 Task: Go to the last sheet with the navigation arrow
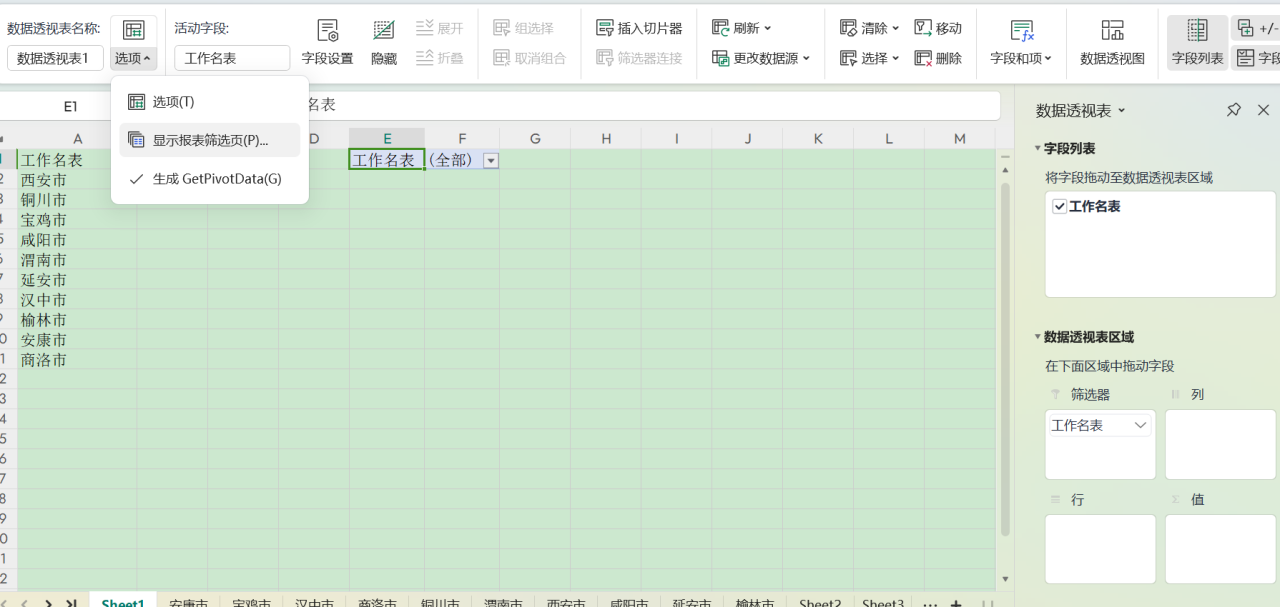pos(71,603)
